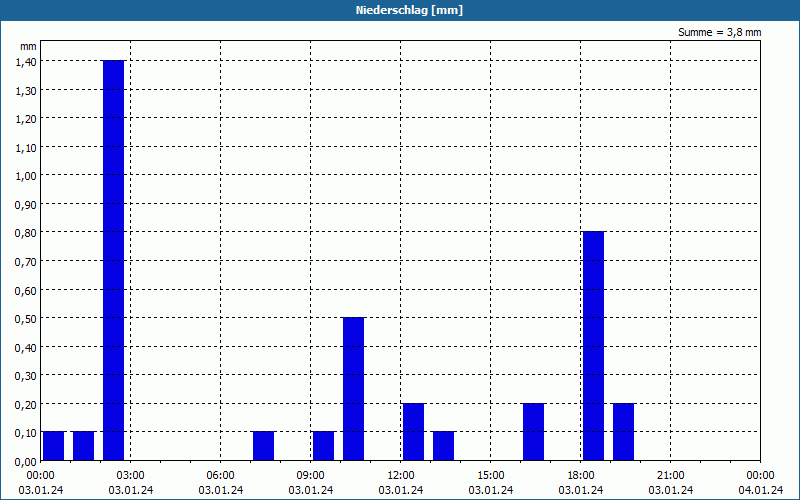Select the 18:00 time label on x-axis

(581, 476)
